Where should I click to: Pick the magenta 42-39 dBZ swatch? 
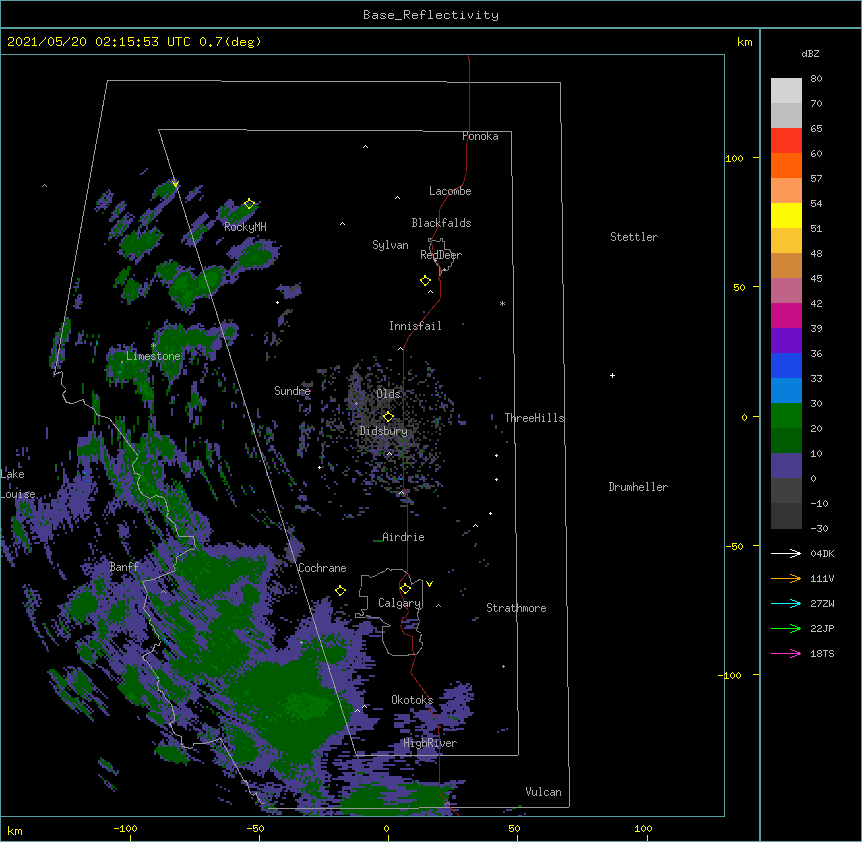[x=786, y=315]
